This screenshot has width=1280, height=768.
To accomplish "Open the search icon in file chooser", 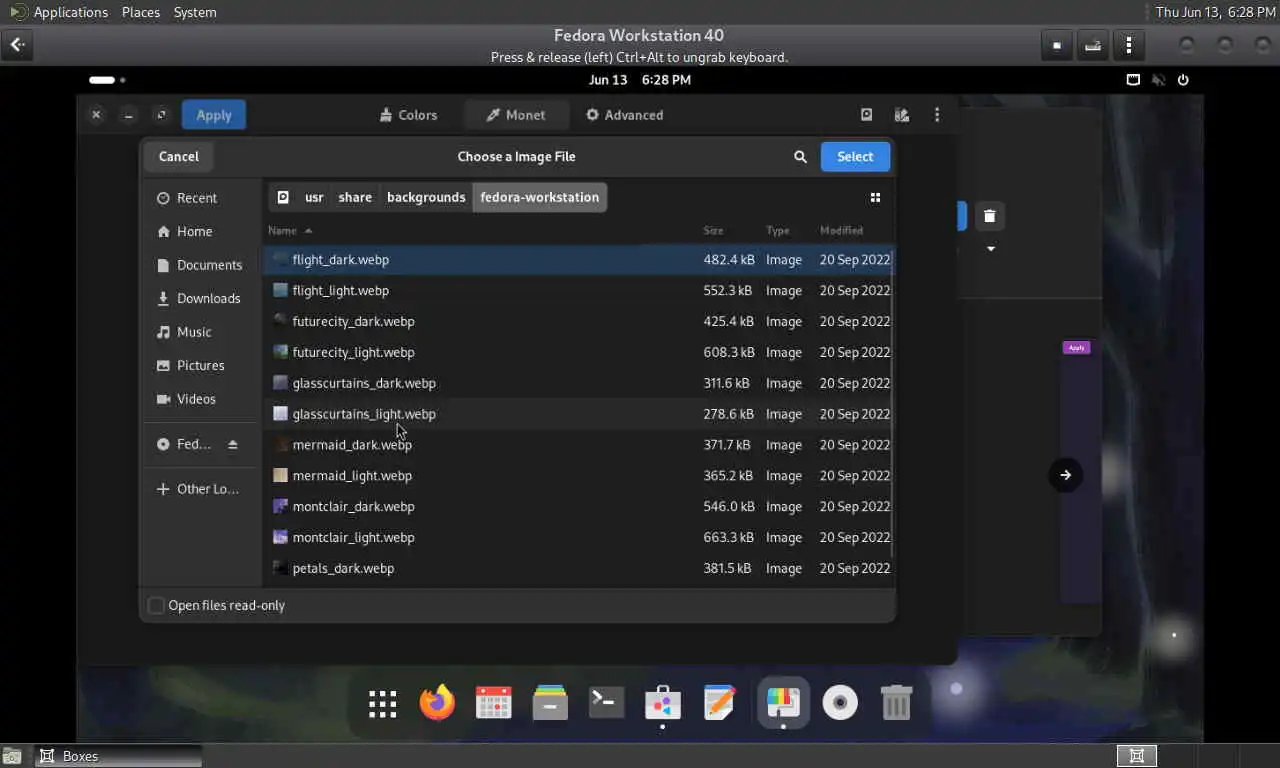I will pos(800,156).
